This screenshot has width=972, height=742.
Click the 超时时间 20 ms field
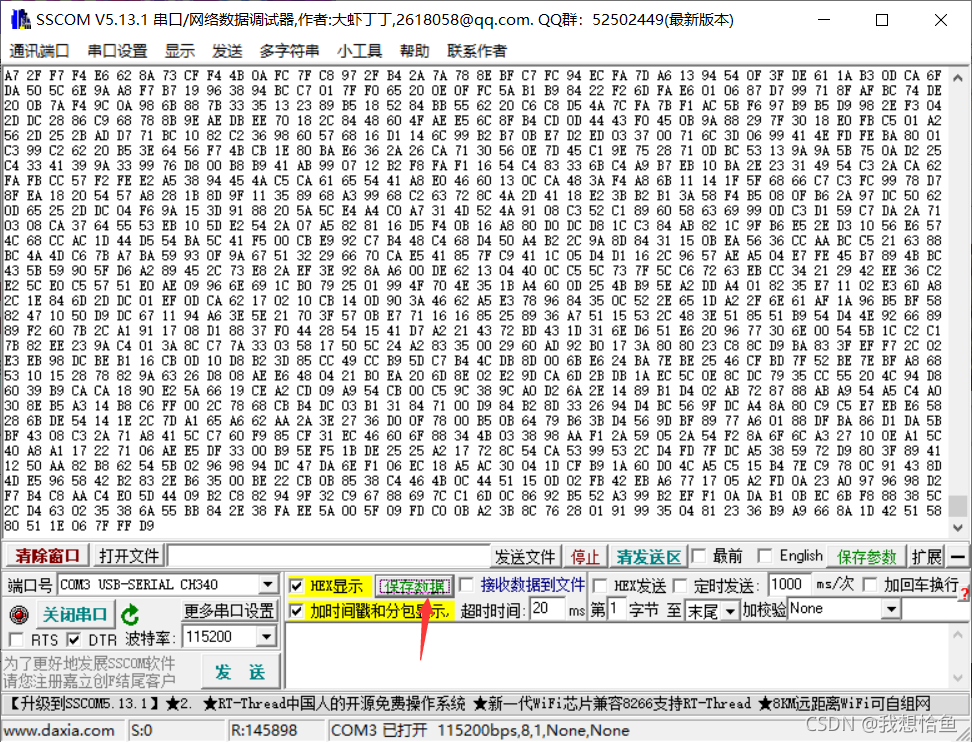(547, 609)
